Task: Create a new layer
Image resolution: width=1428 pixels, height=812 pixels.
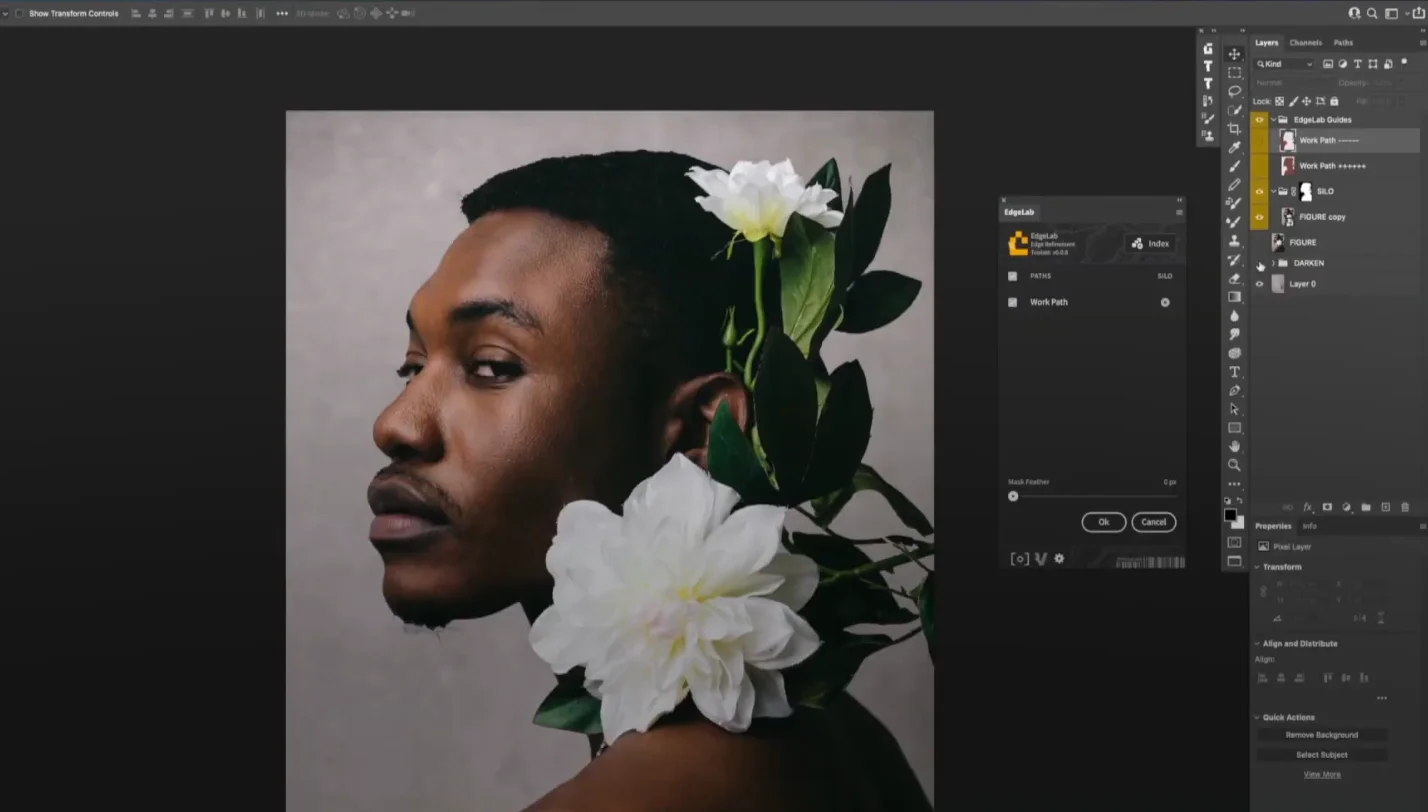Action: click(x=1385, y=507)
